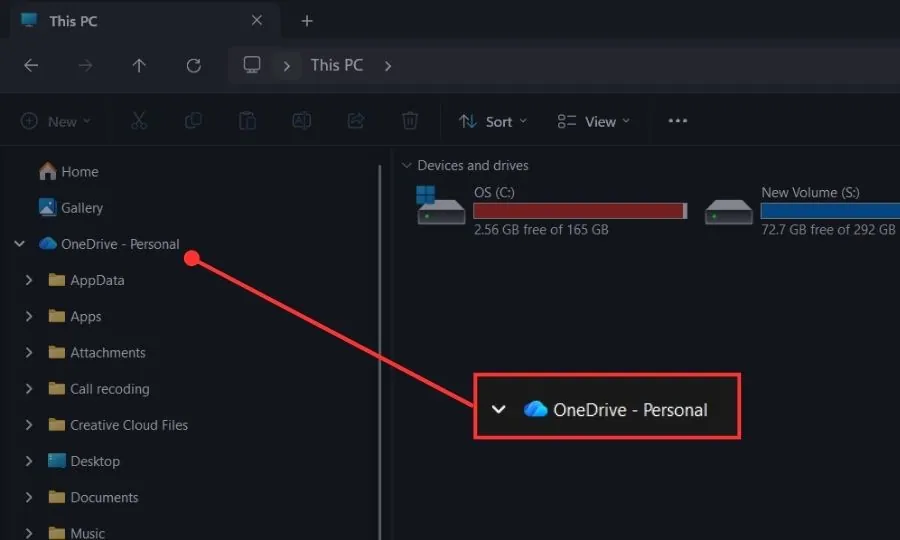Click the New Volume (S:) blue storage bar
This screenshot has height=540, width=900.
click(830, 211)
